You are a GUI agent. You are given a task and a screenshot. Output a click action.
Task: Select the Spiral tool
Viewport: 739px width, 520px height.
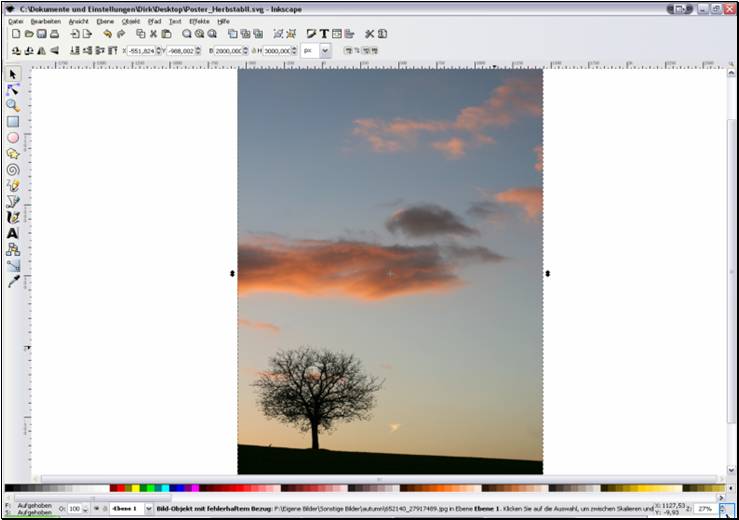pyautogui.click(x=13, y=170)
